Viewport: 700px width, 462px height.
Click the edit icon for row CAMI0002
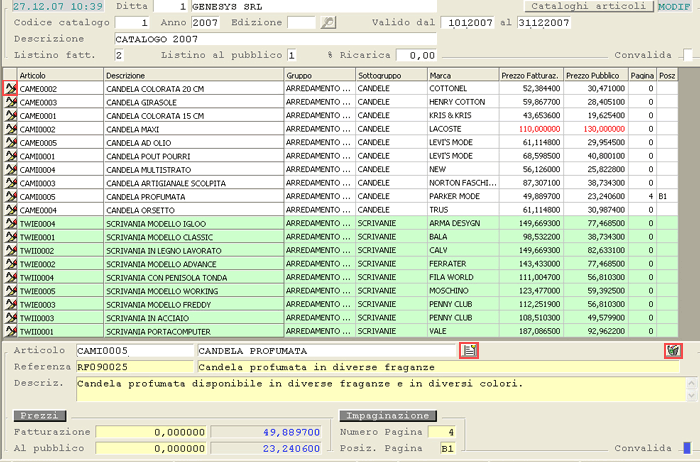[x=10, y=129]
